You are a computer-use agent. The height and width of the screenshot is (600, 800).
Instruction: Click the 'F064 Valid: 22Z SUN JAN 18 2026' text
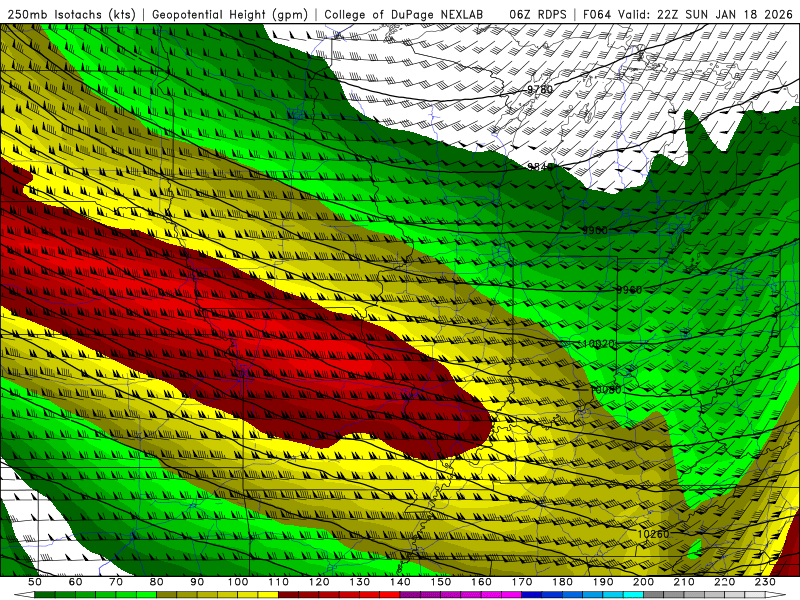click(x=688, y=14)
